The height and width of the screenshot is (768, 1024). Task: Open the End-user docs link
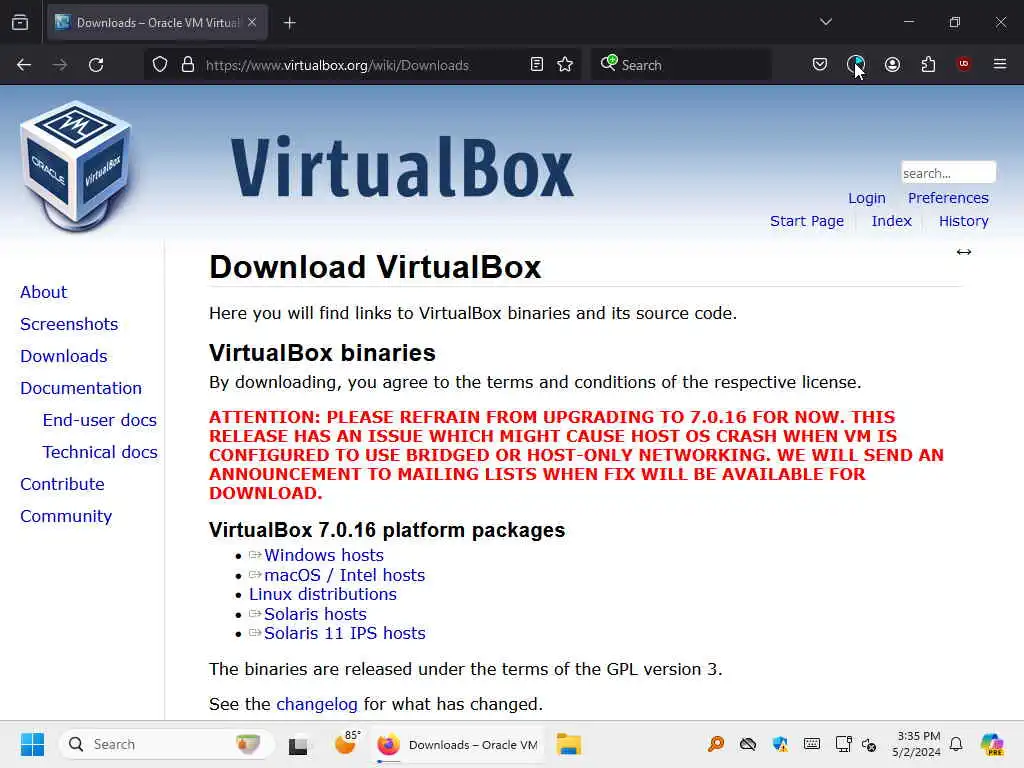(100, 420)
